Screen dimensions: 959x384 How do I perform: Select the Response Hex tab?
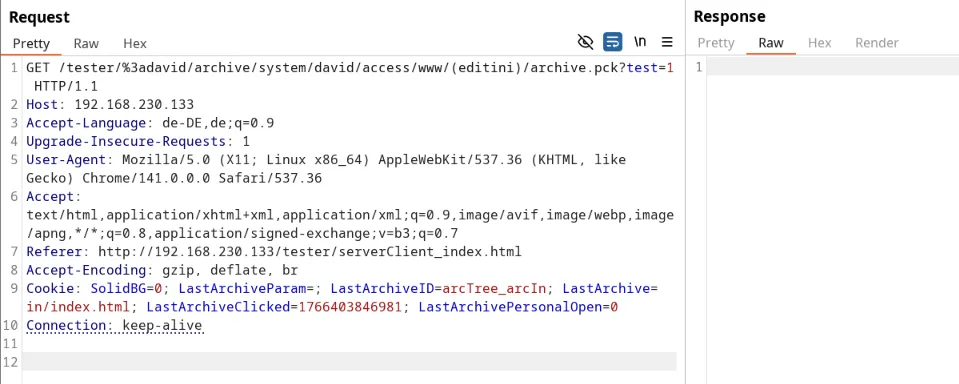point(820,43)
